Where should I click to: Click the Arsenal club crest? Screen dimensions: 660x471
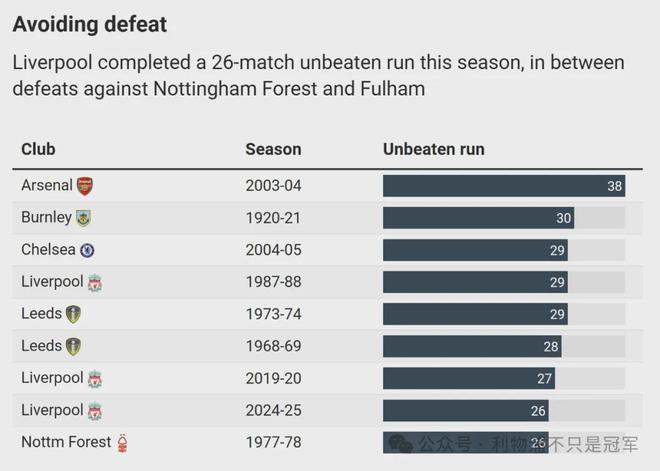[85, 186]
